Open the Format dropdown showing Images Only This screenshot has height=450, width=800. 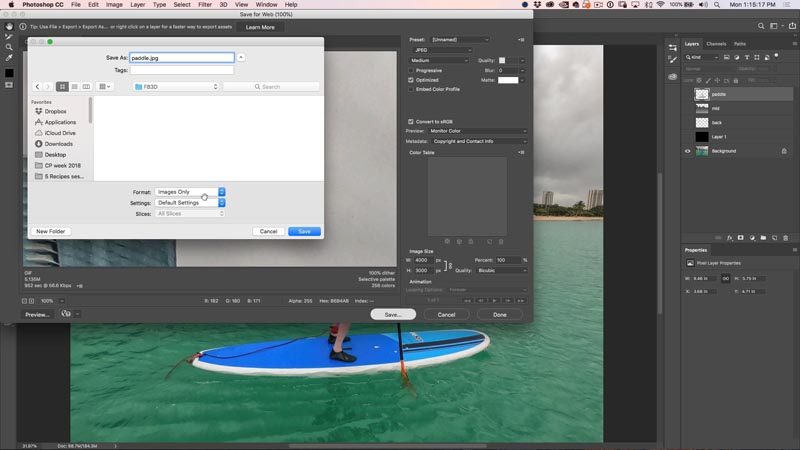coord(190,192)
